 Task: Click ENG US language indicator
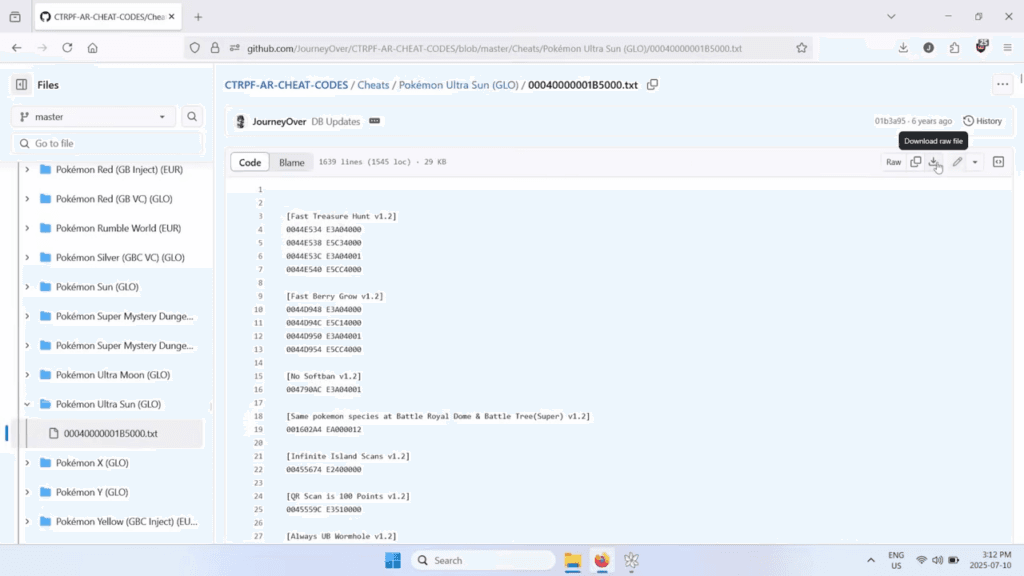point(896,560)
